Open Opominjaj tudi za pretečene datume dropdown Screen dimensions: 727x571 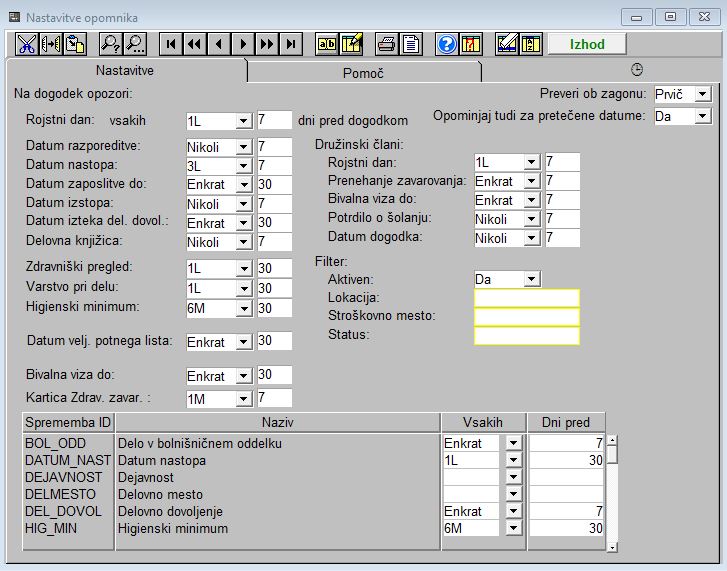[702, 115]
